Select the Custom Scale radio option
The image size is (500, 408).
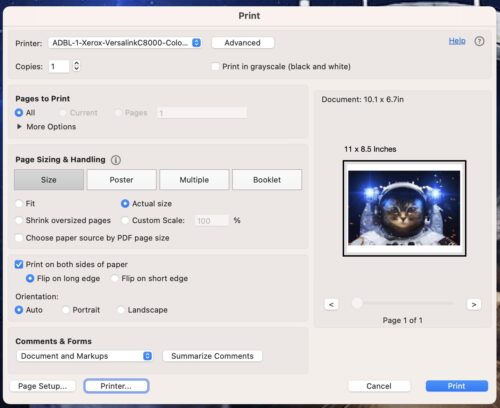[125, 220]
